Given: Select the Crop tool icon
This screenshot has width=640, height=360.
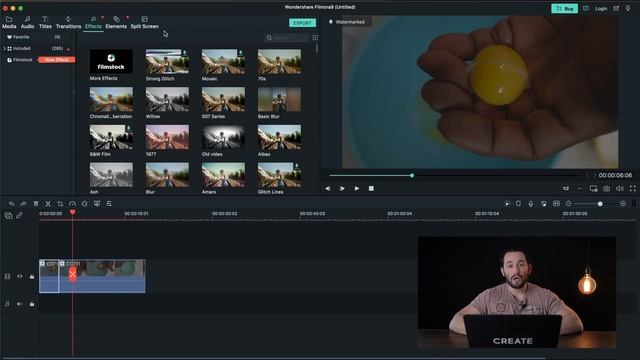Looking at the screenshot, I should click(x=60, y=204).
